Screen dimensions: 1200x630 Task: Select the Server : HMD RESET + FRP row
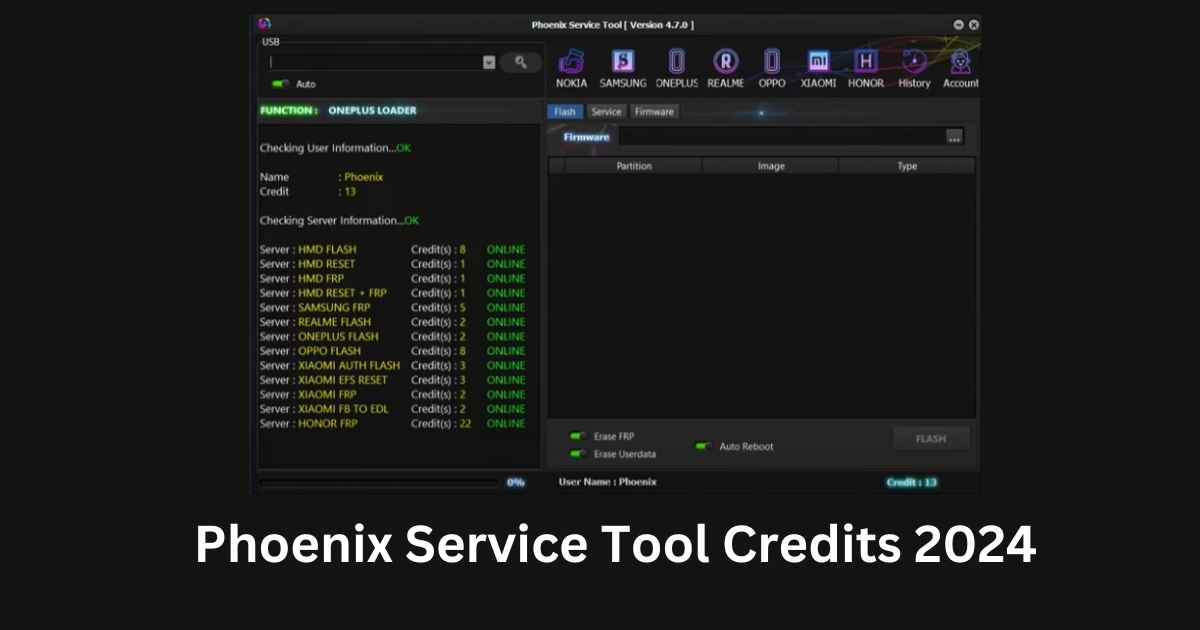[x=392, y=293]
